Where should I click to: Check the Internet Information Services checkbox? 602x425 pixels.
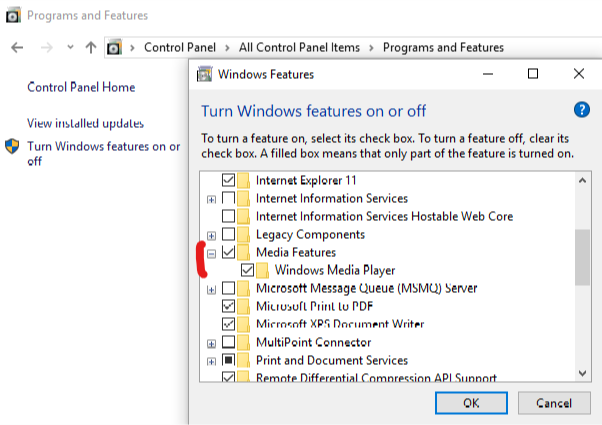point(228,198)
